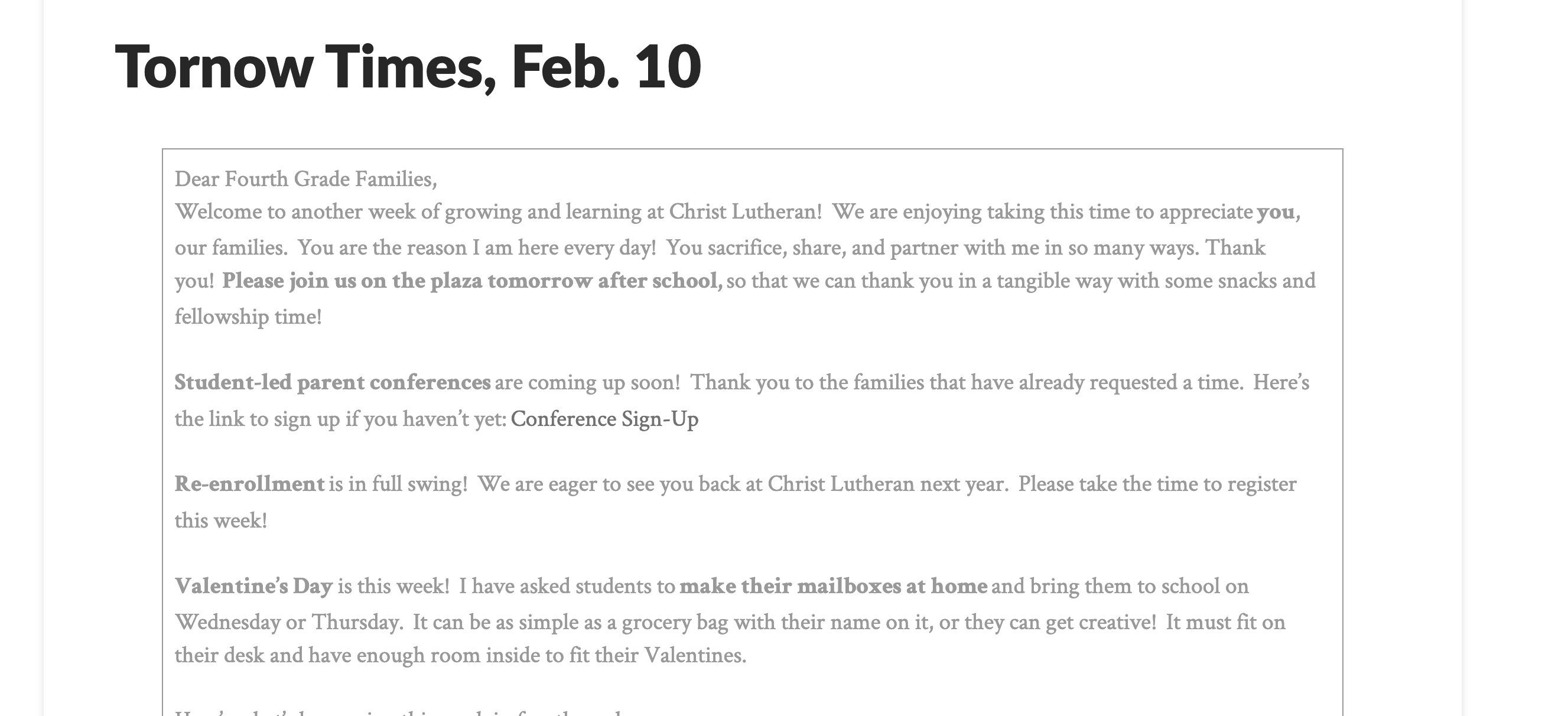
Task: Click the bold Valentine's Day text
Action: 253,586
